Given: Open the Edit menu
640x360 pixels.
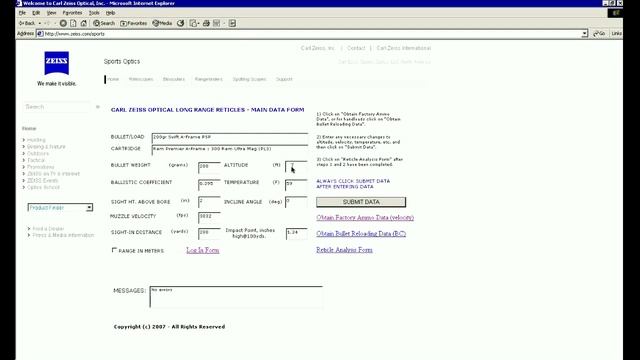Looking at the screenshot, I should pos(36,13).
